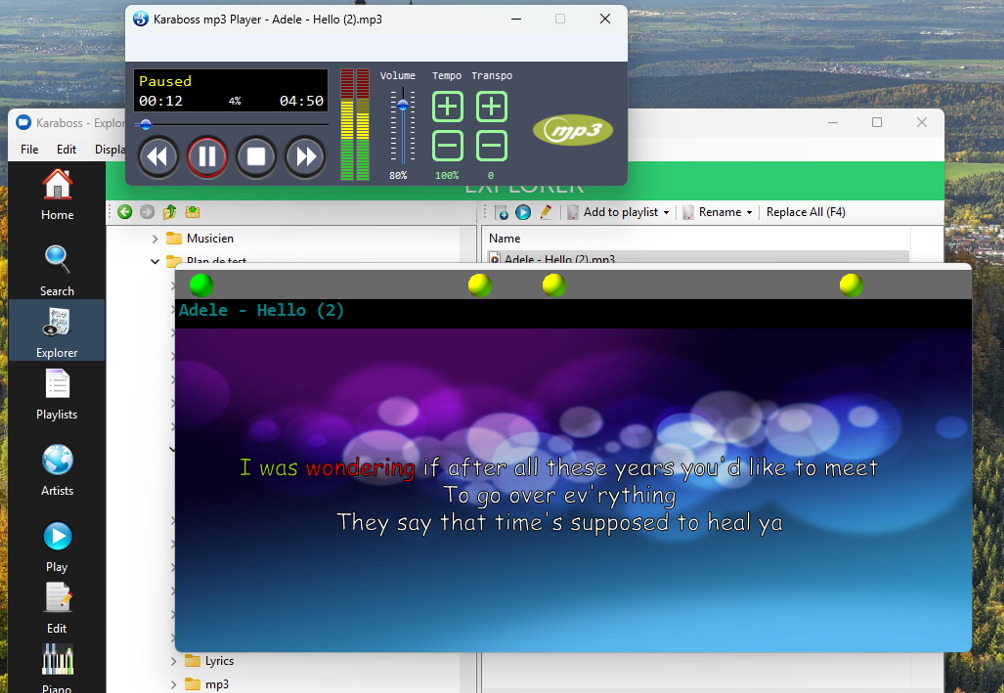Open the Edit menu in menu bar
Viewport: 1004px width, 693px height.
click(66, 149)
